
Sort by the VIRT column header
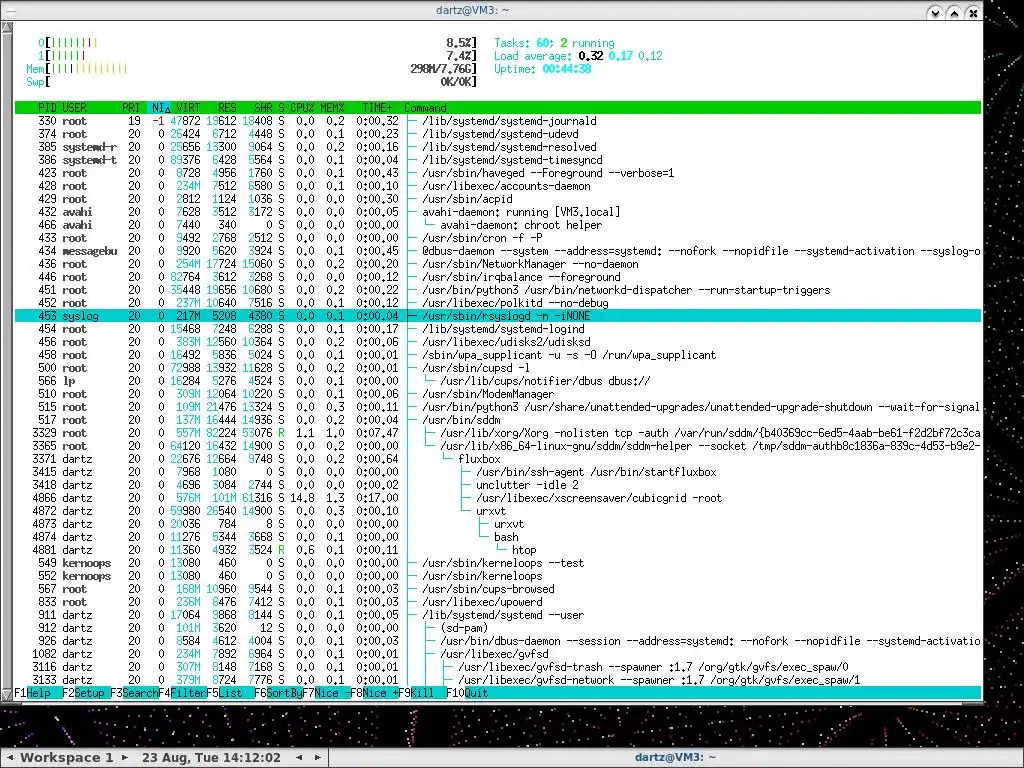click(188, 108)
